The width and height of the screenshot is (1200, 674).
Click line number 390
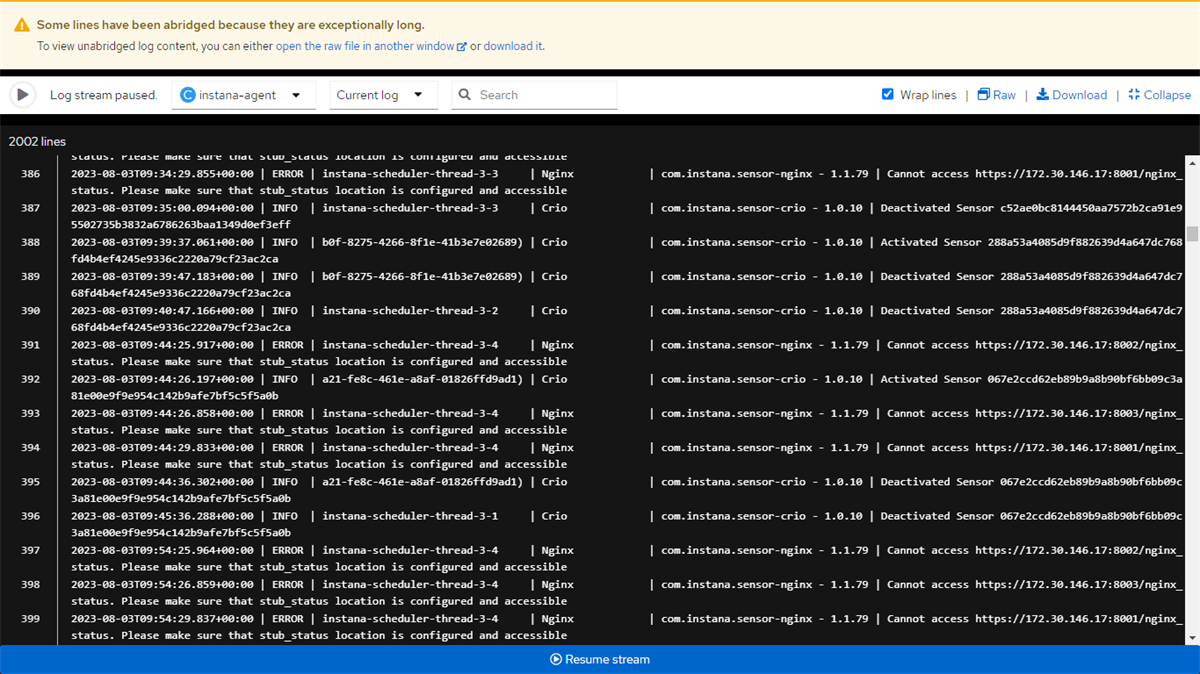pos(30,311)
